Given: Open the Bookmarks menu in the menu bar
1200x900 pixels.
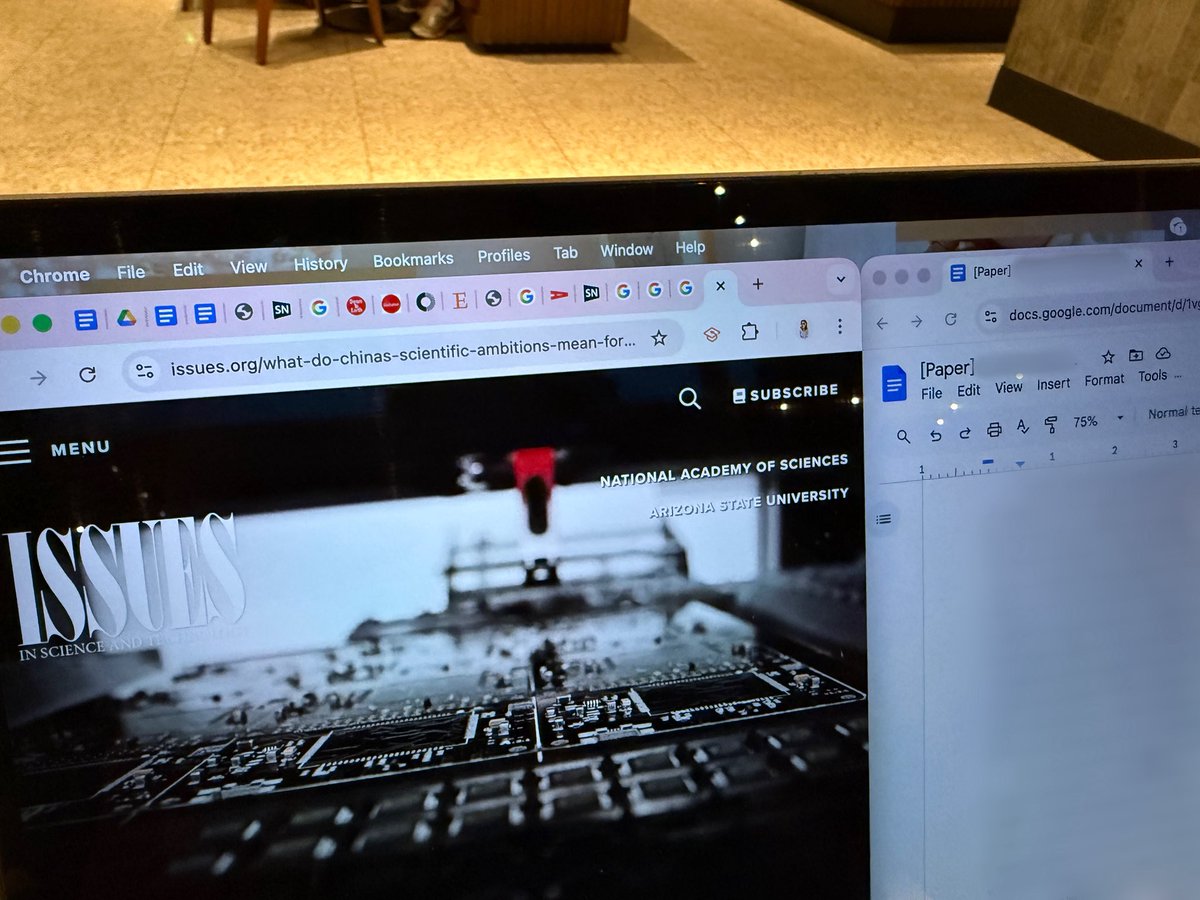Looking at the screenshot, I should pos(413,260).
